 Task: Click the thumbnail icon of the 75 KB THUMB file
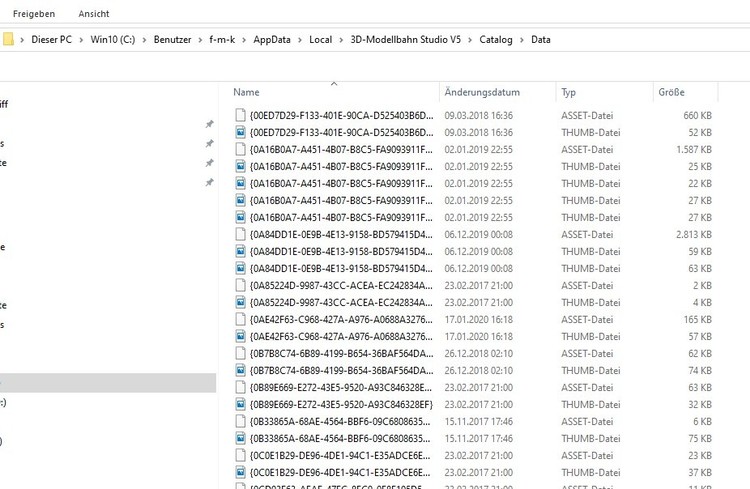240,437
